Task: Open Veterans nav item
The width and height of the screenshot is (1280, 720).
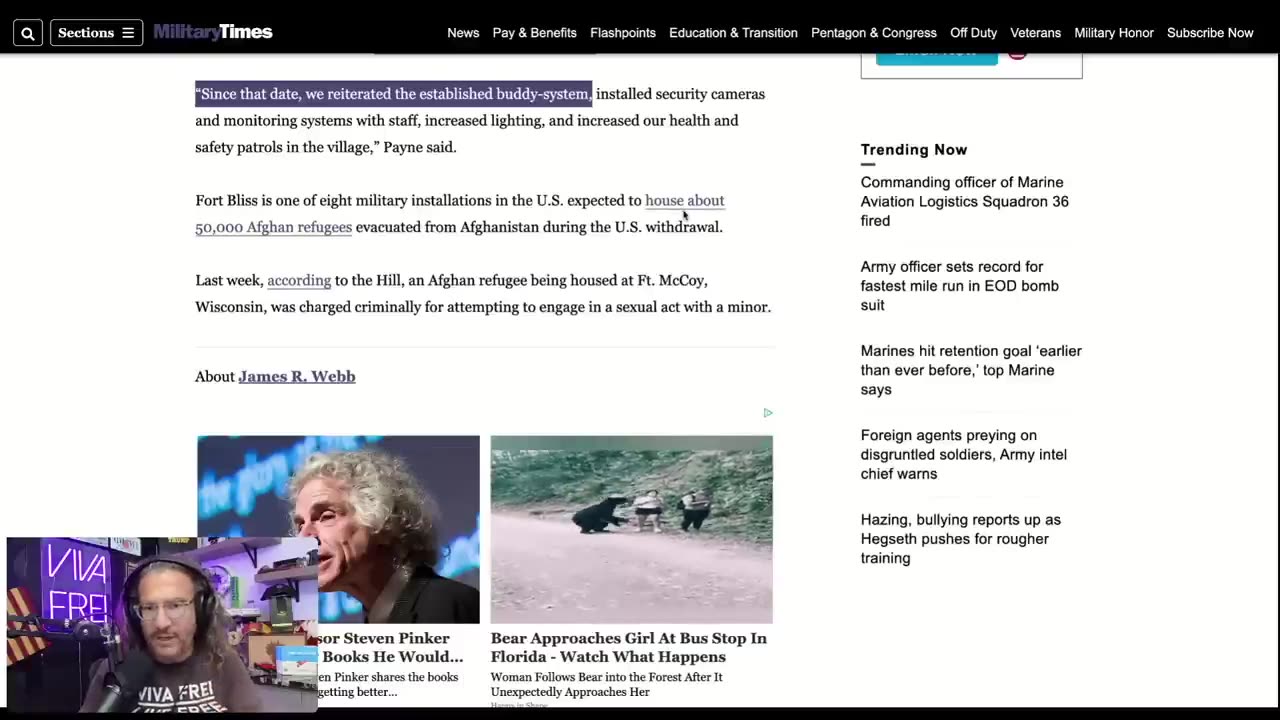Action: coord(1035,33)
